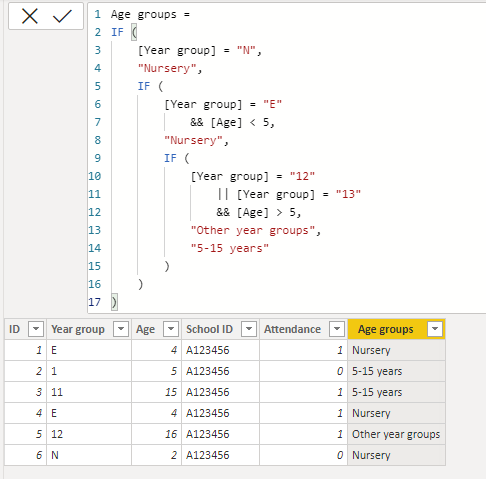Click Year group cell 'N' in row 6
Viewport: 486px width, 479px height.
89,455
